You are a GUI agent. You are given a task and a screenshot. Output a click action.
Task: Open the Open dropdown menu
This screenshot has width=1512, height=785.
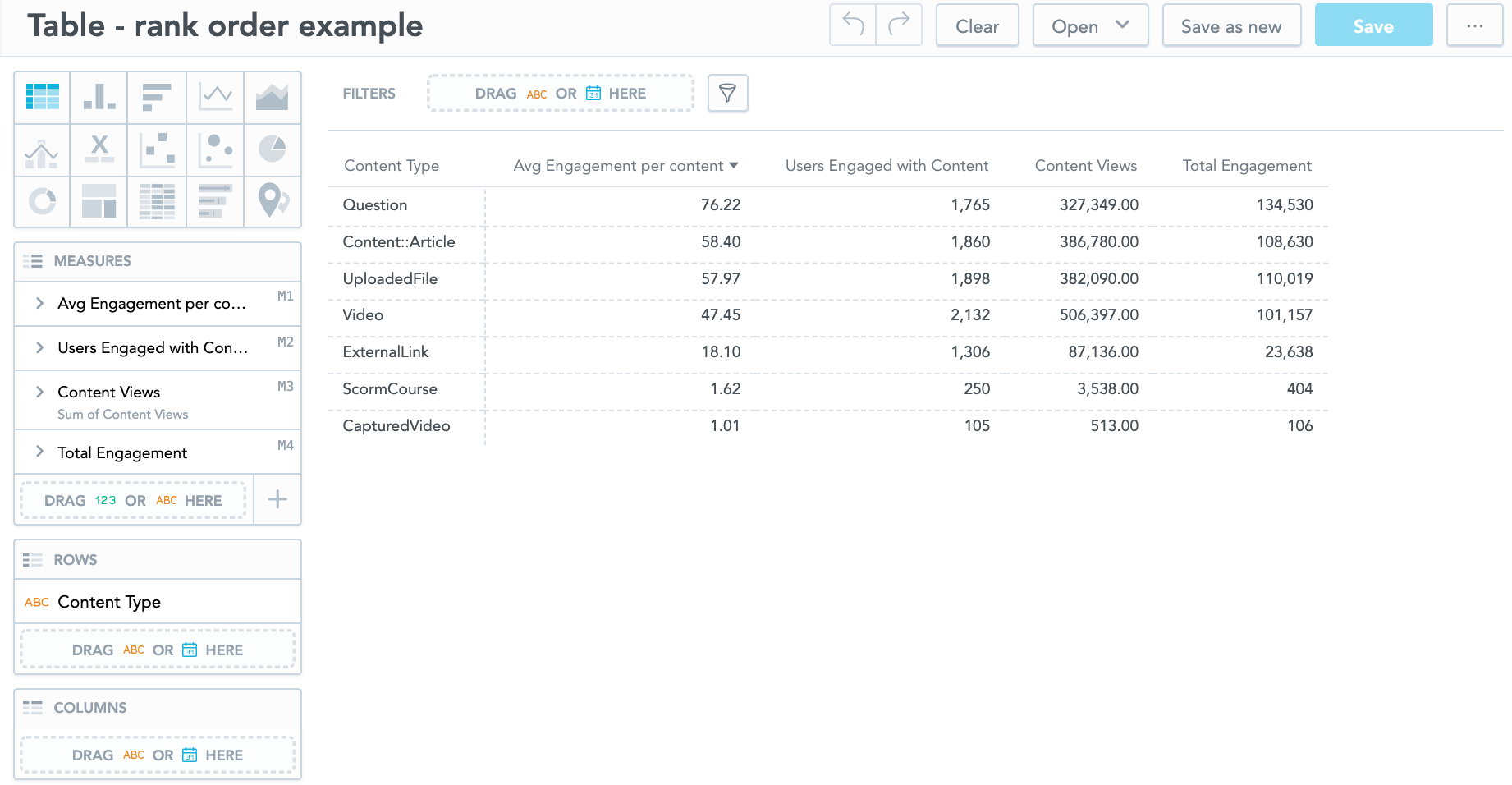[x=1089, y=26]
